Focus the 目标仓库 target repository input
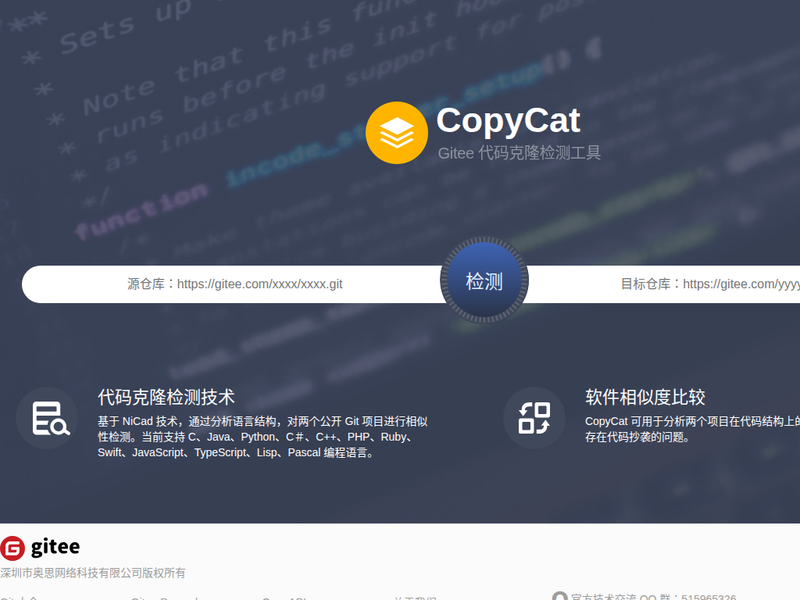Screen dimensions: 800x600 (661, 284)
